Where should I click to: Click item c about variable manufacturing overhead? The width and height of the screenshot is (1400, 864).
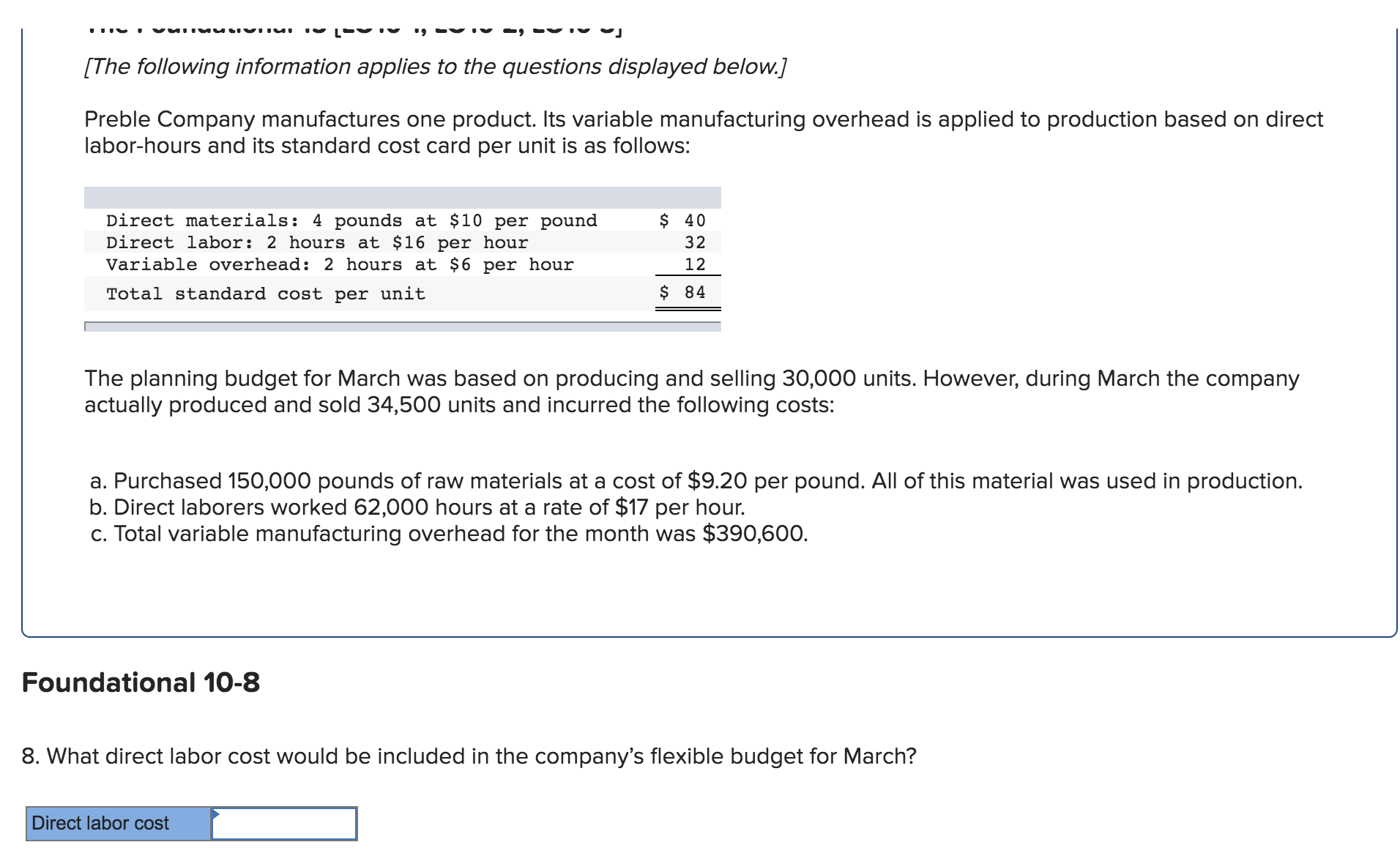tap(449, 534)
